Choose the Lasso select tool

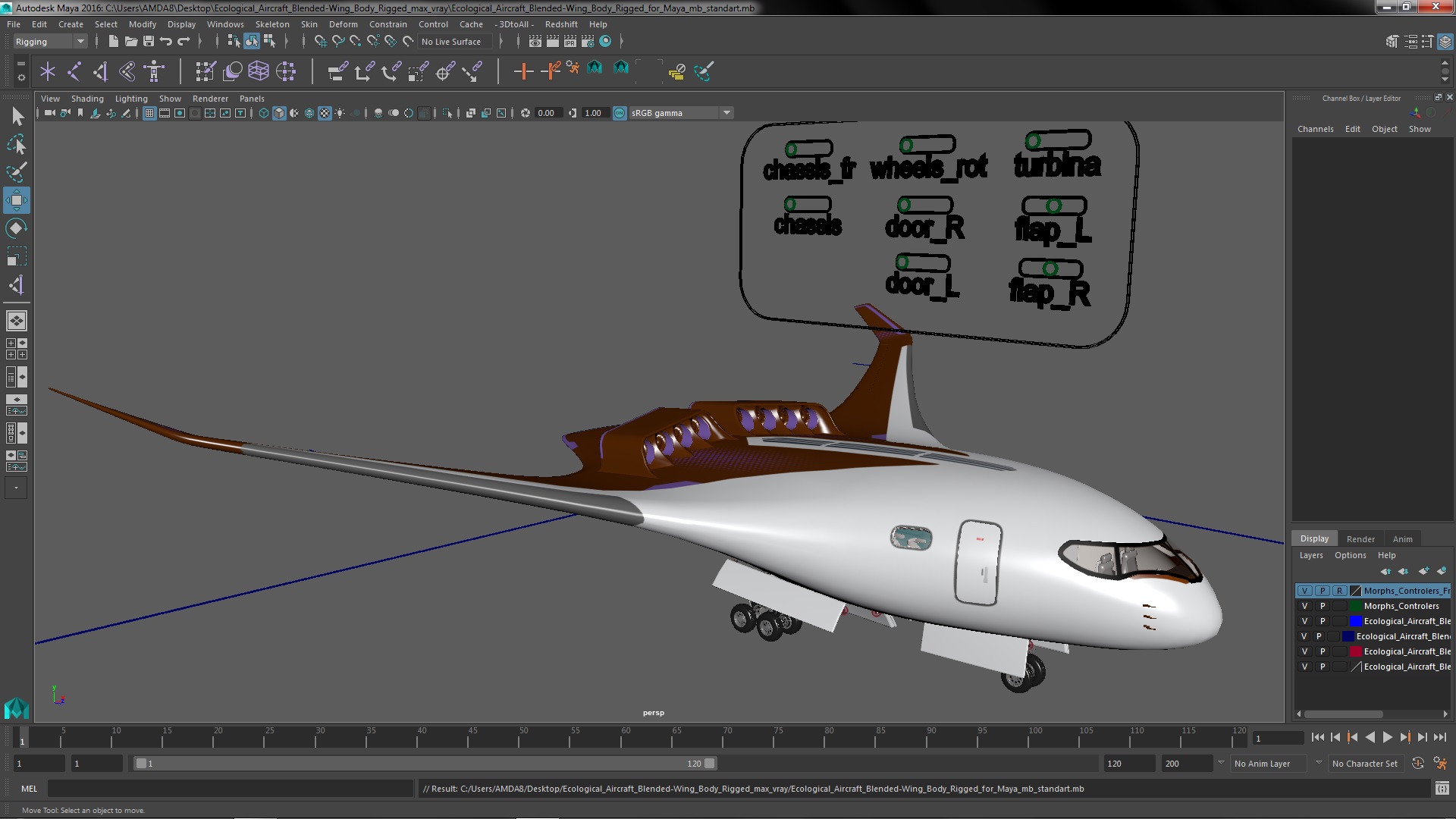[17, 144]
